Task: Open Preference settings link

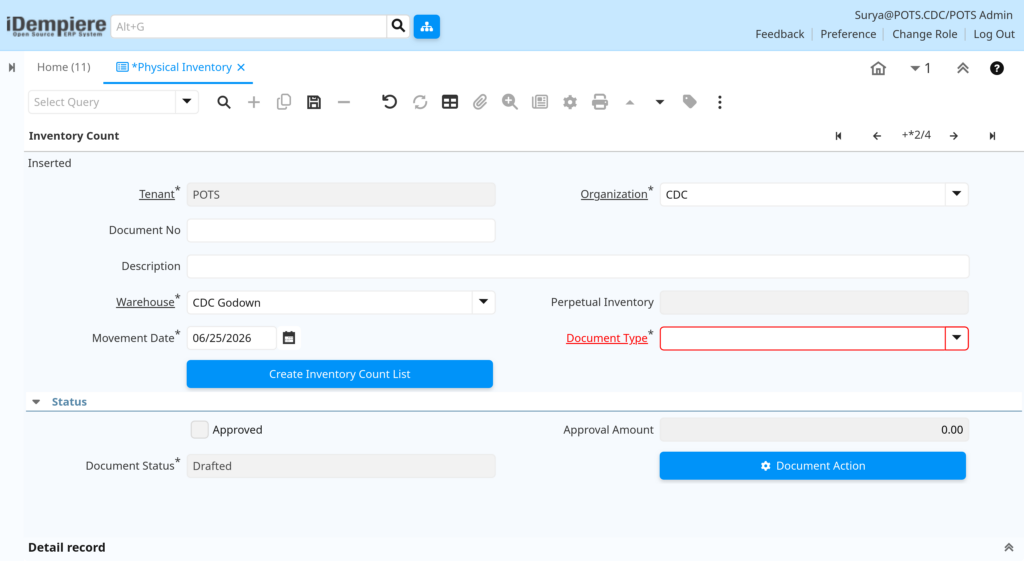Action: click(848, 34)
